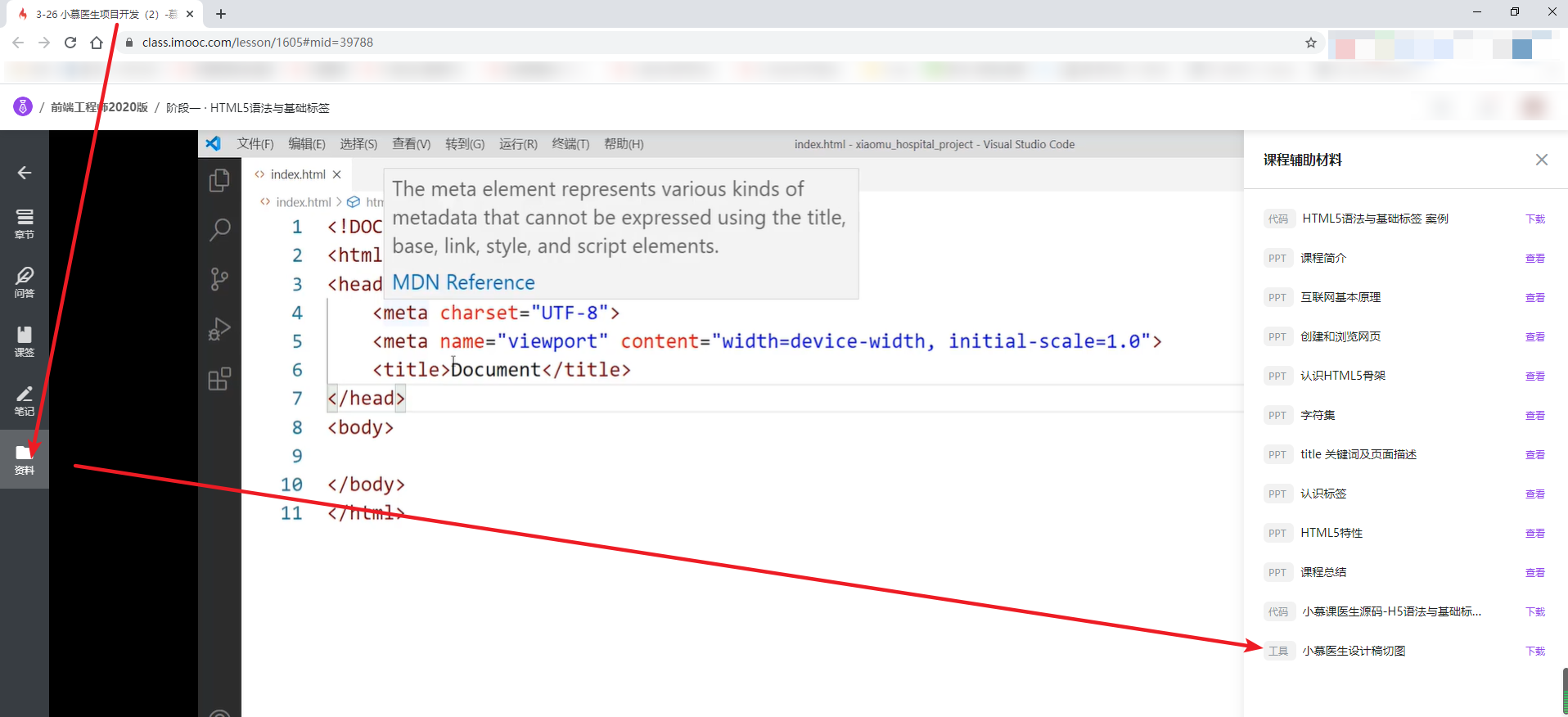Viewport: 1568px width, 717px height.
Task: Close the 课程辅助材料 panel
Action: pos(1542,160)
